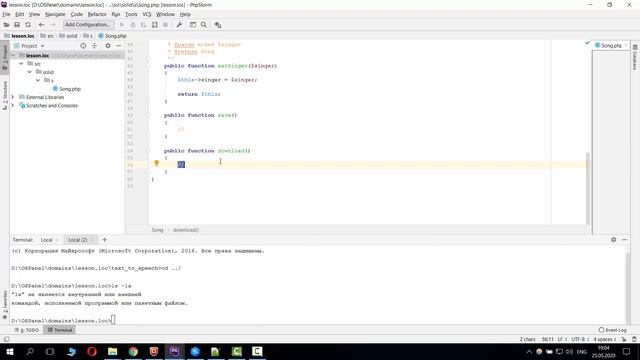640x360 pixels.
Task: Toggle the TODO tool window button
Action: [27, 330]
